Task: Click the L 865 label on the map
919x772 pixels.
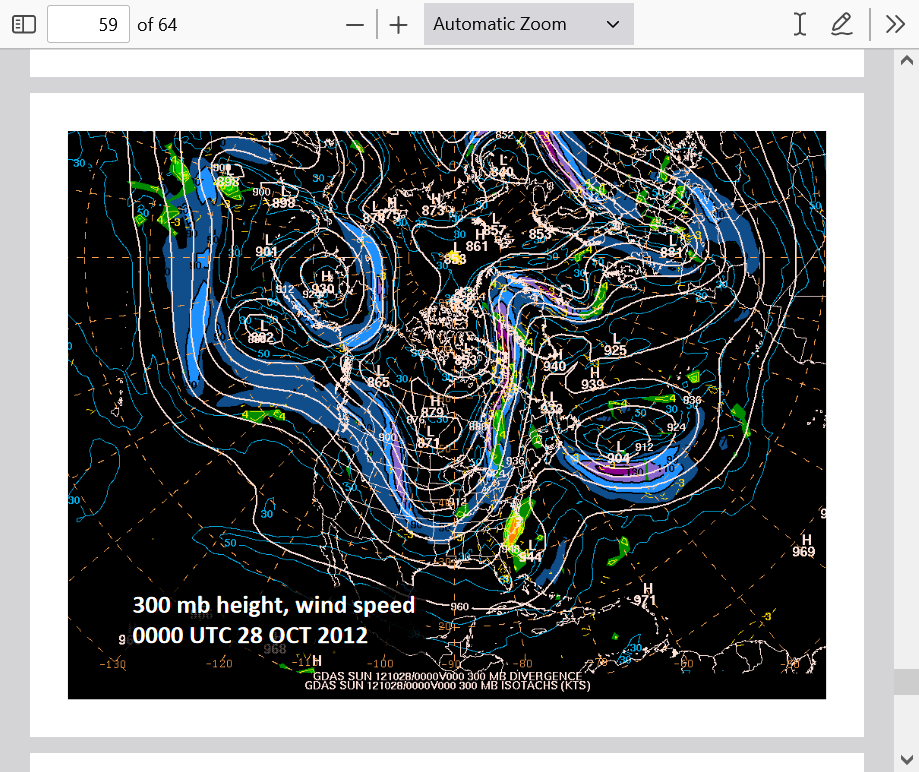Action: 378,377
